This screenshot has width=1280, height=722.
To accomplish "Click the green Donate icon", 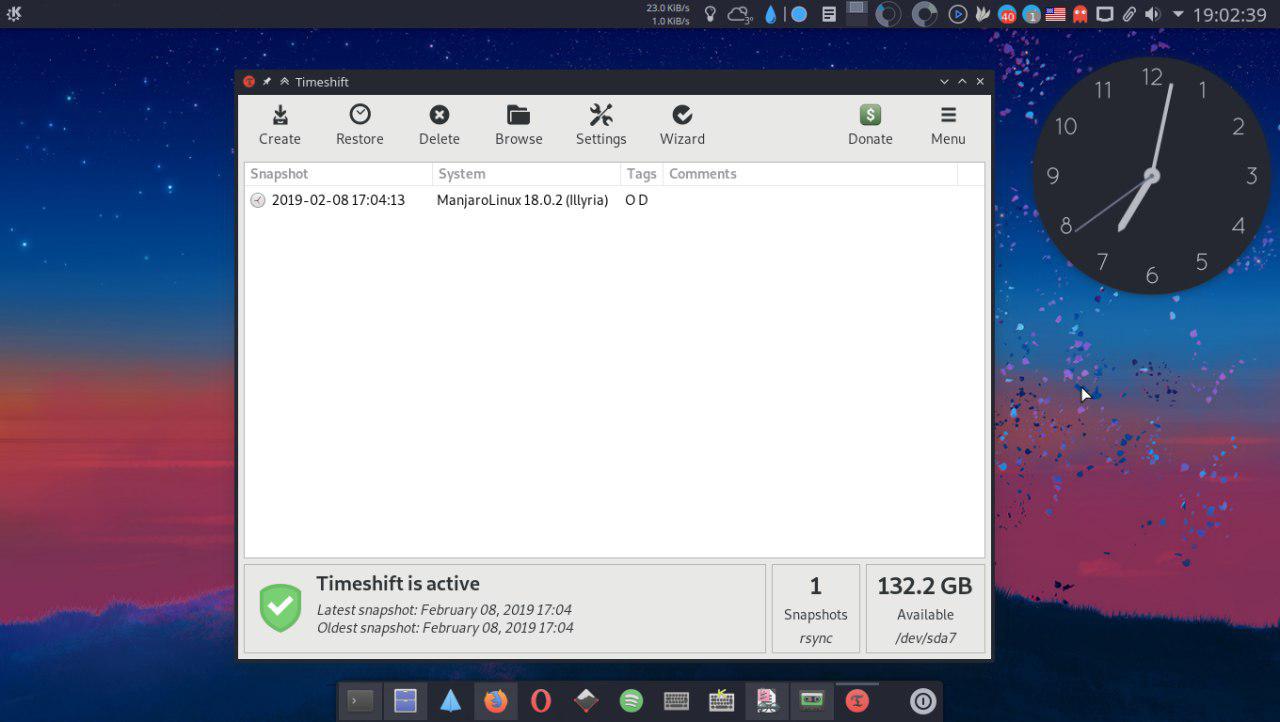I will (x=870, y=116).
